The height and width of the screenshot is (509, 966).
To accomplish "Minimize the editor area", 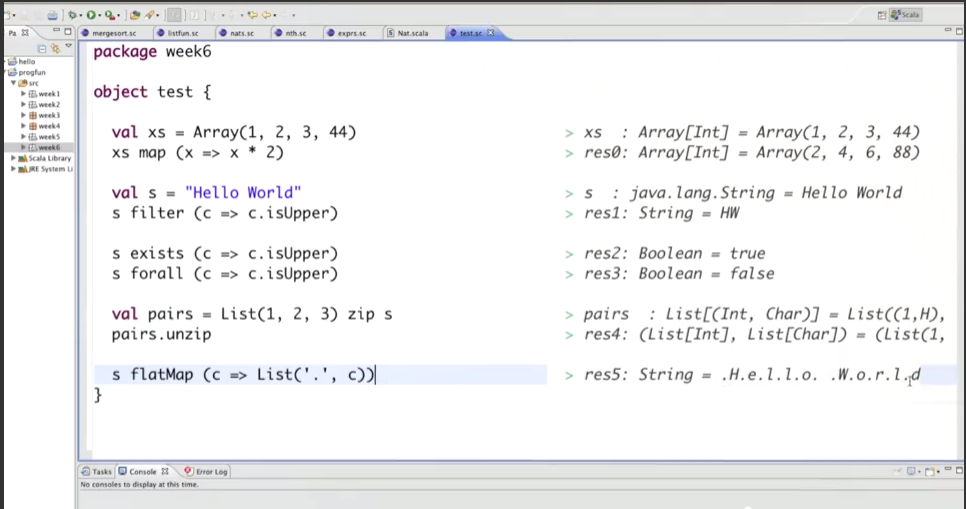I will [x=948, y=30].
